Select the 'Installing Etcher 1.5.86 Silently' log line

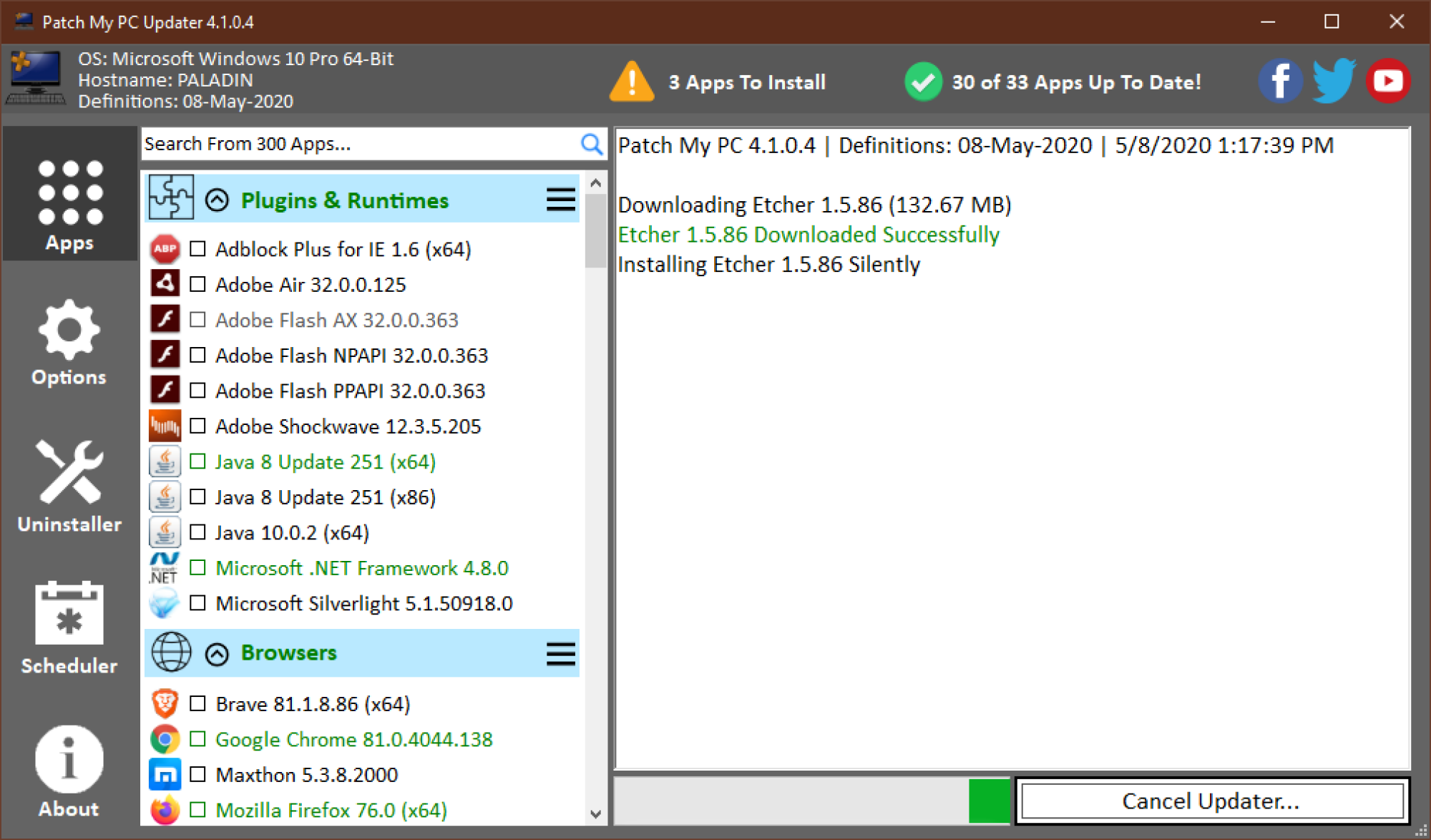[769, 265]
